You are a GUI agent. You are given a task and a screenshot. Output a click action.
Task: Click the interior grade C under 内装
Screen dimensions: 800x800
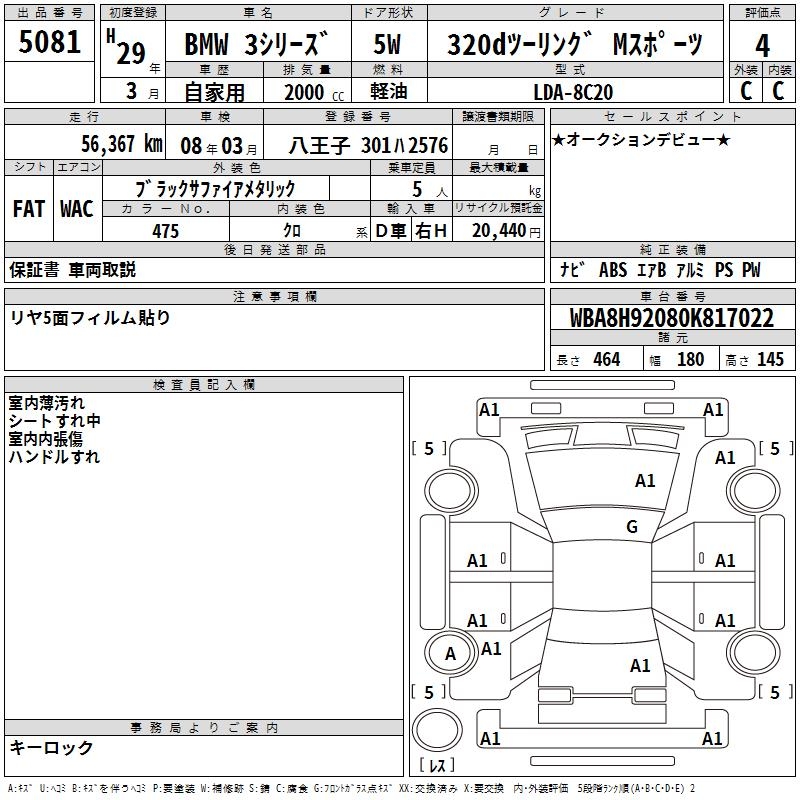779,91
